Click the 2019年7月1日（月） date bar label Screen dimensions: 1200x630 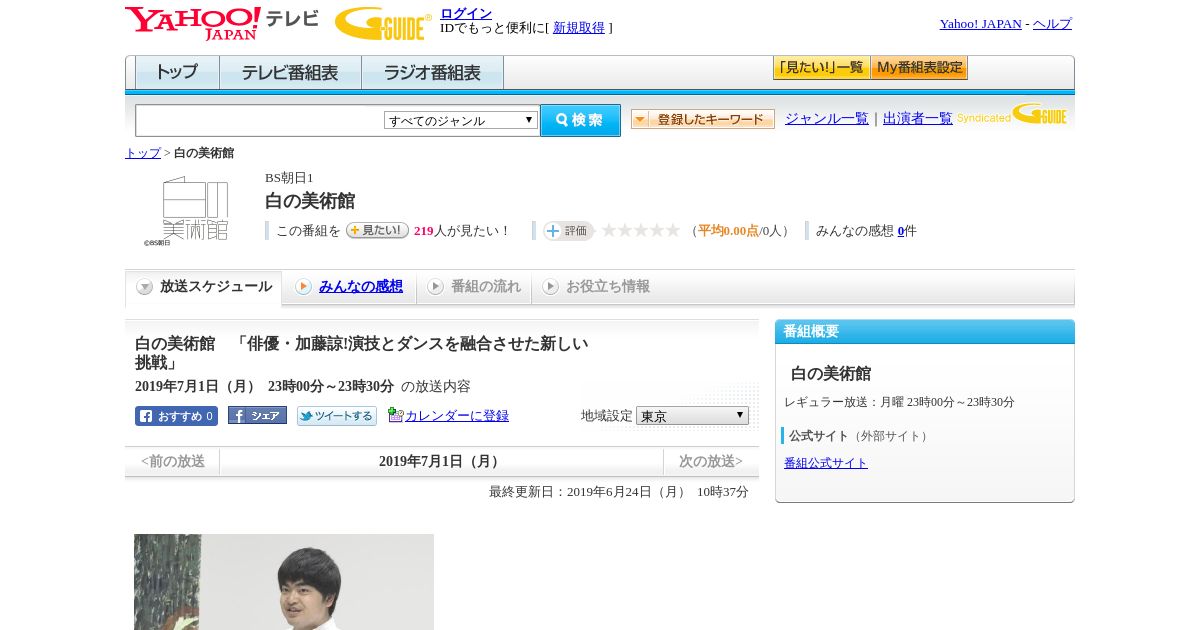pos(441,462)
